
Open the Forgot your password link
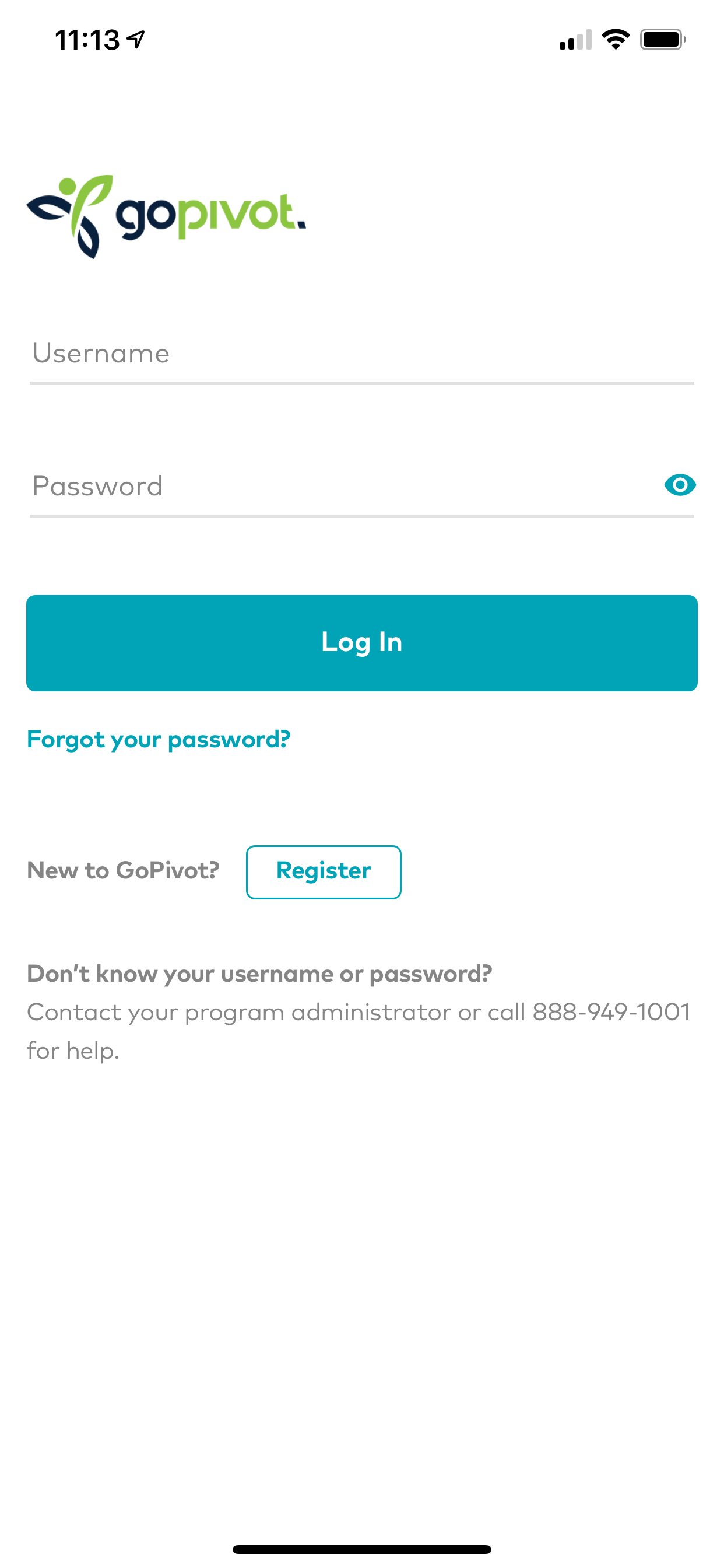(159, 740)
